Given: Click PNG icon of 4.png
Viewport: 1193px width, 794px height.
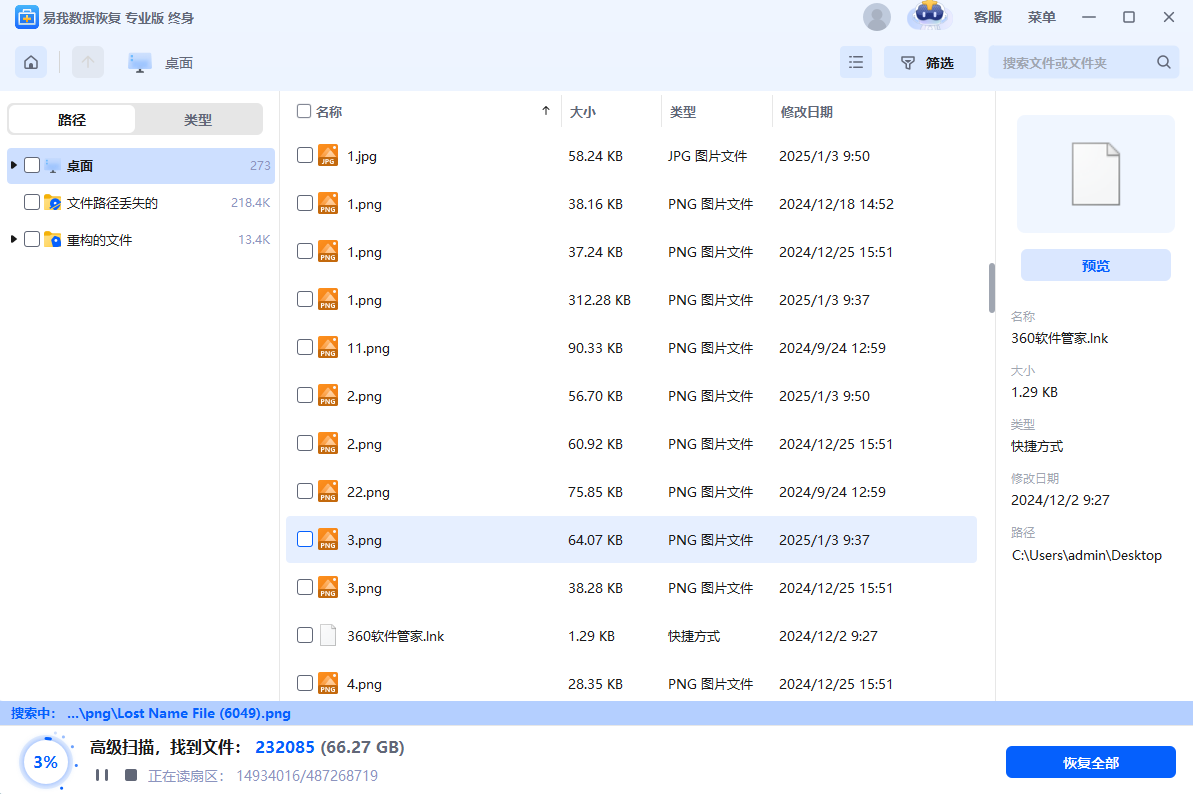Looking at the screenshot, I should [328, 683].
